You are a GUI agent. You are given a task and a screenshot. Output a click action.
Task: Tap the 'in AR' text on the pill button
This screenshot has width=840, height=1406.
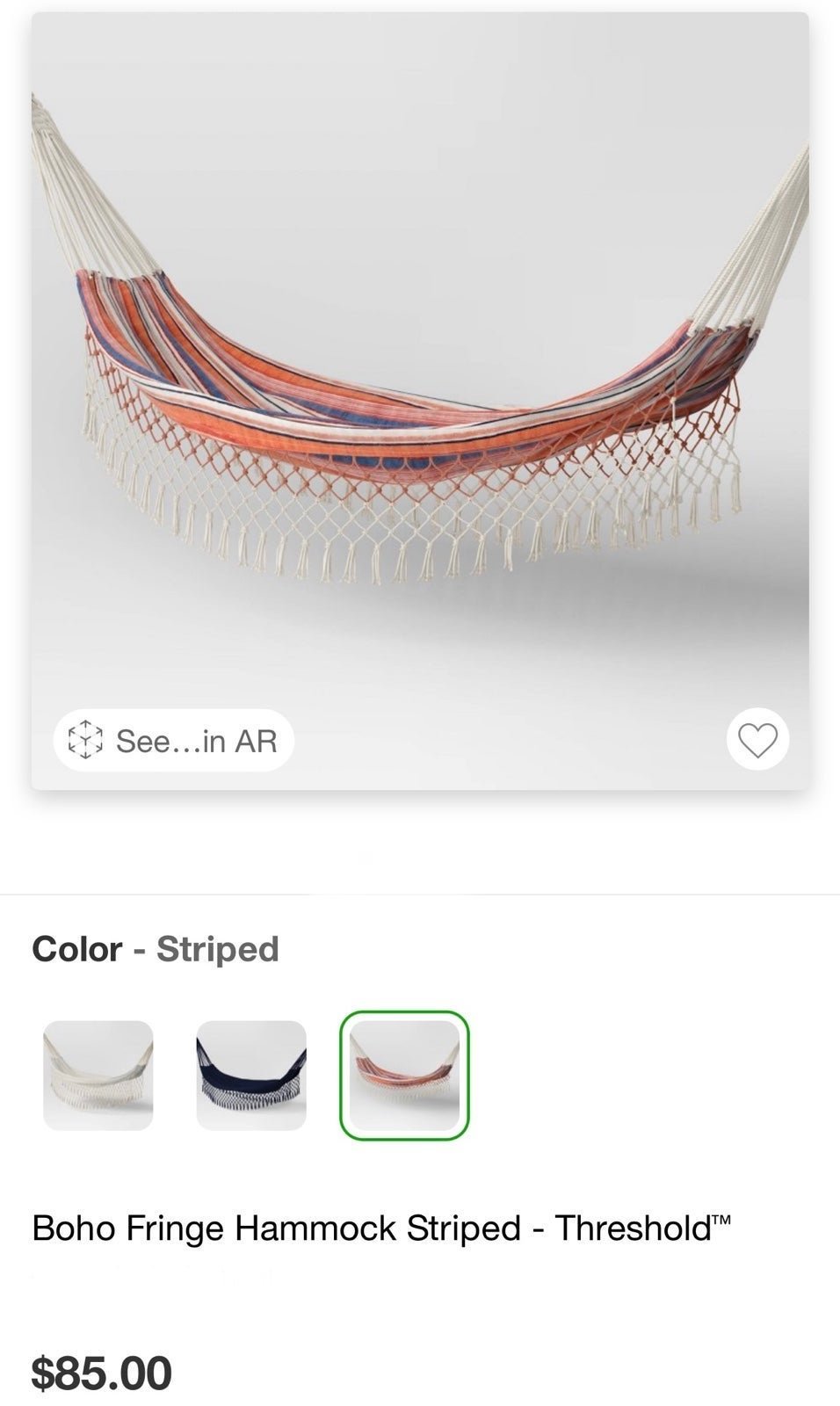240,741
